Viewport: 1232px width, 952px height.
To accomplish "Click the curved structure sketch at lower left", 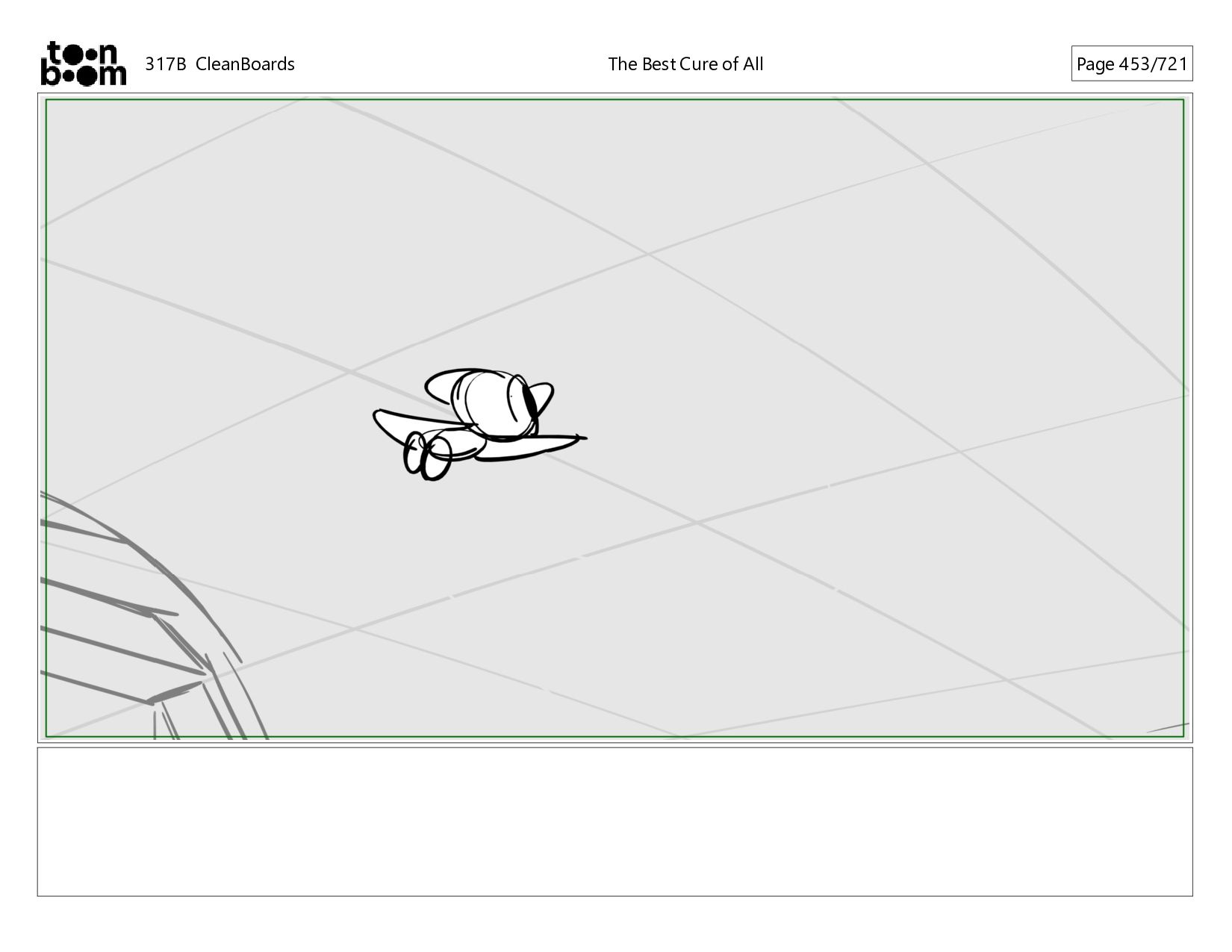I will pos(153,616).
